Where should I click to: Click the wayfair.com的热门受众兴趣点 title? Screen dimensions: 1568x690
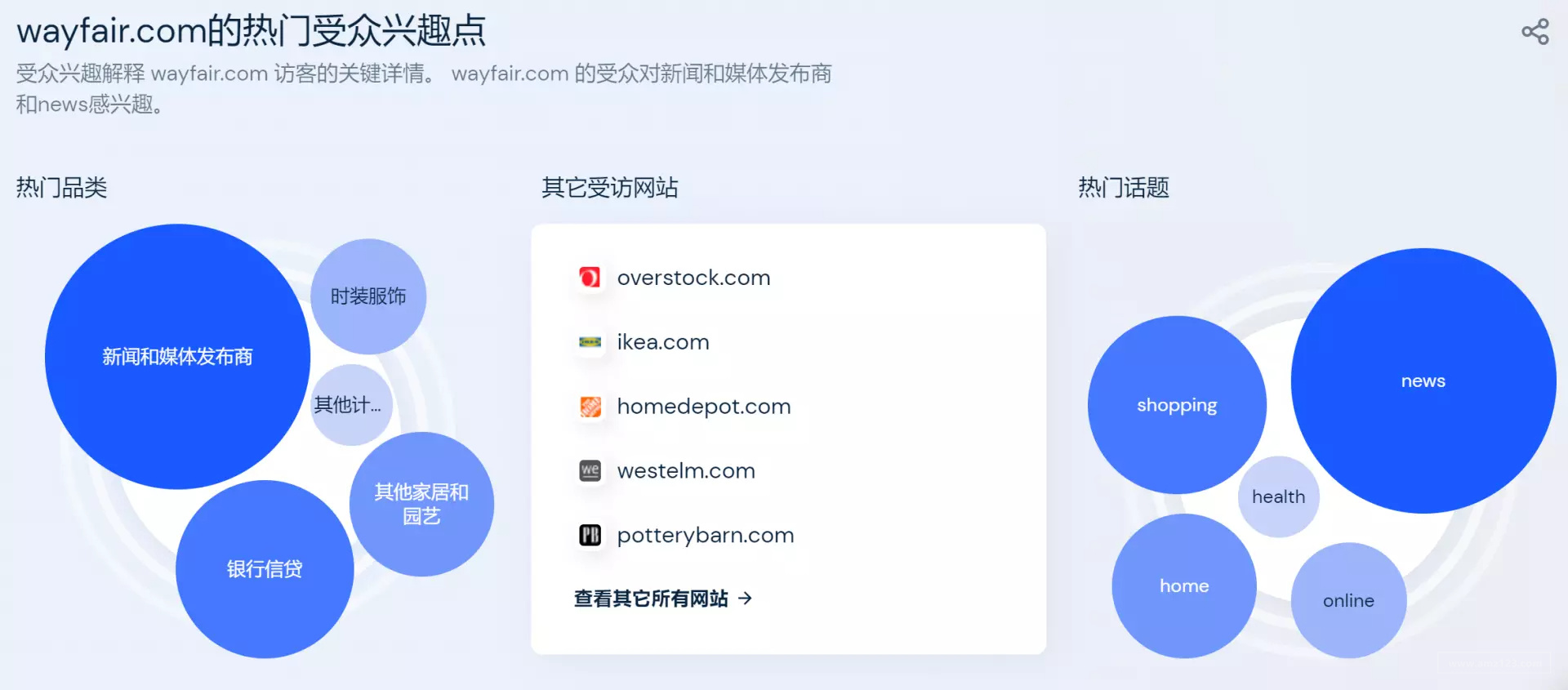[x=252, y=31]
